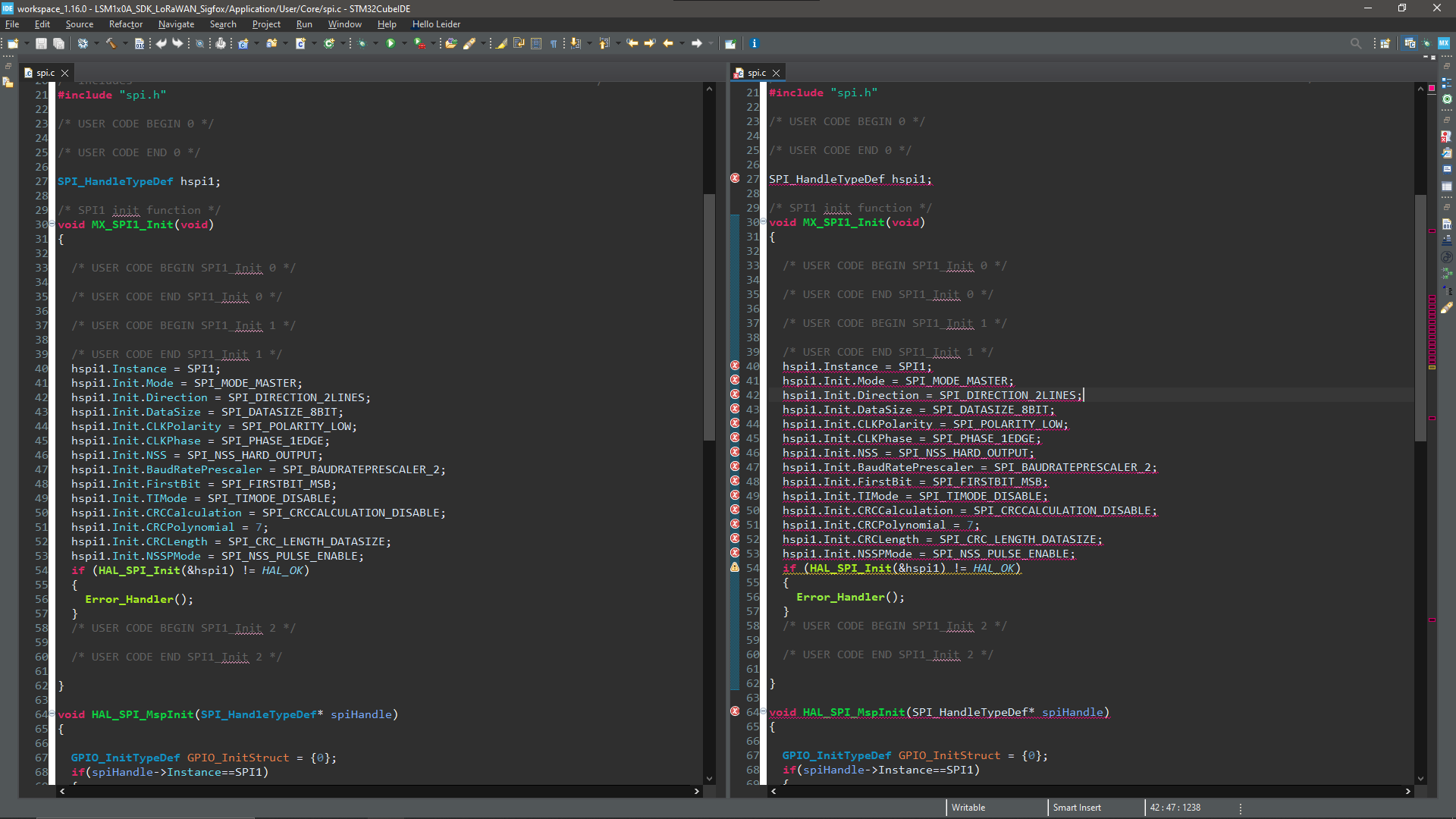
Task: Open the Run configurations dropdown arrow
Action: 404,43
